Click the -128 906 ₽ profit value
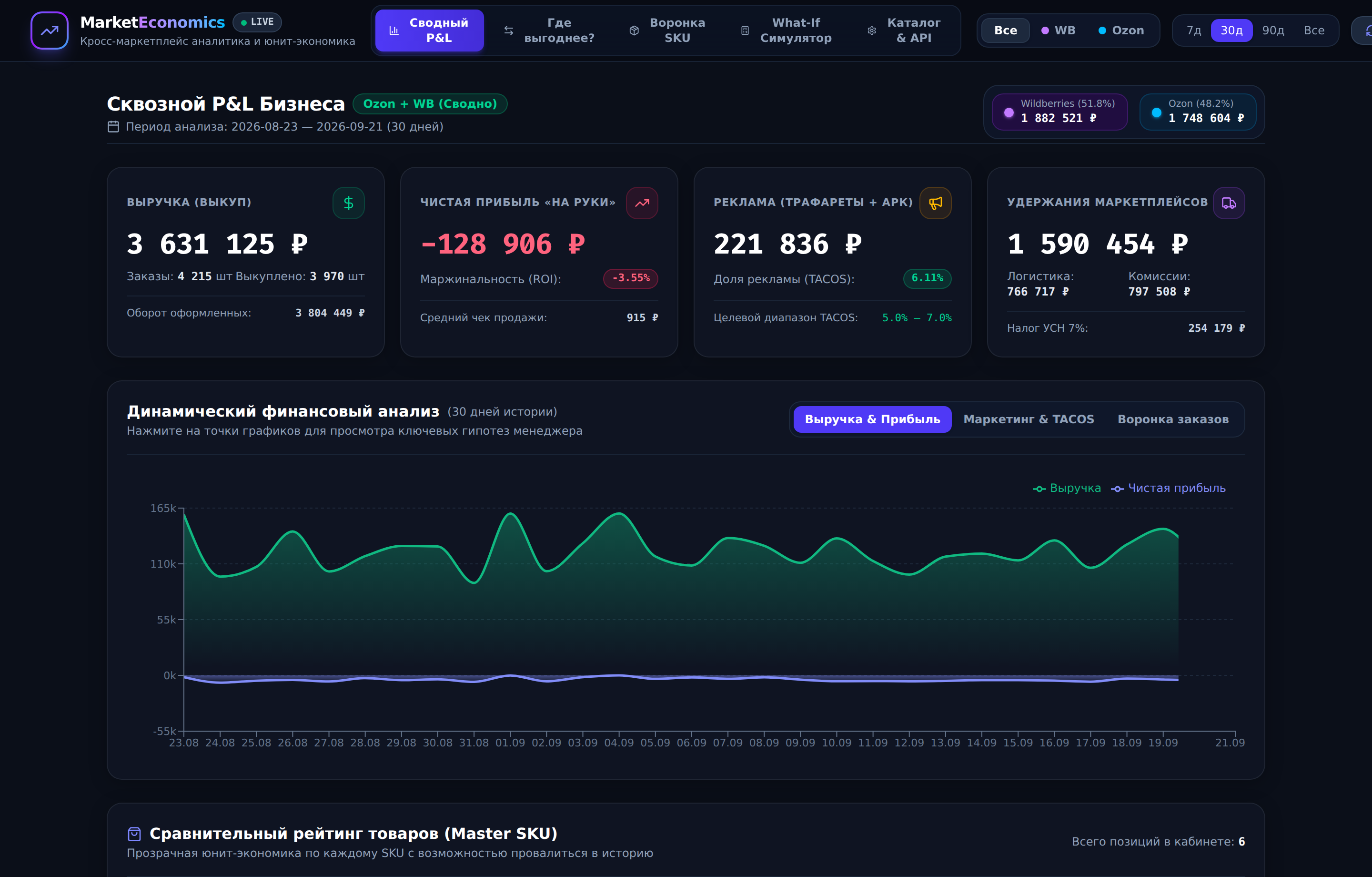 tap(503, 244)
